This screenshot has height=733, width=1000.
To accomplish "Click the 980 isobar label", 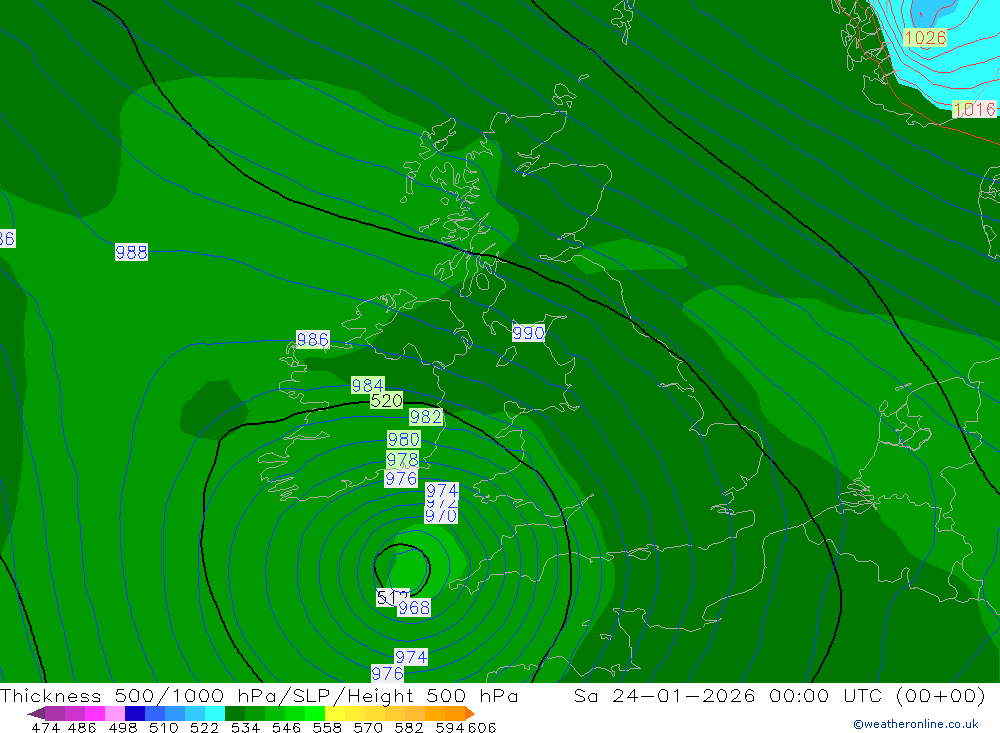I will tap(404, 440).
